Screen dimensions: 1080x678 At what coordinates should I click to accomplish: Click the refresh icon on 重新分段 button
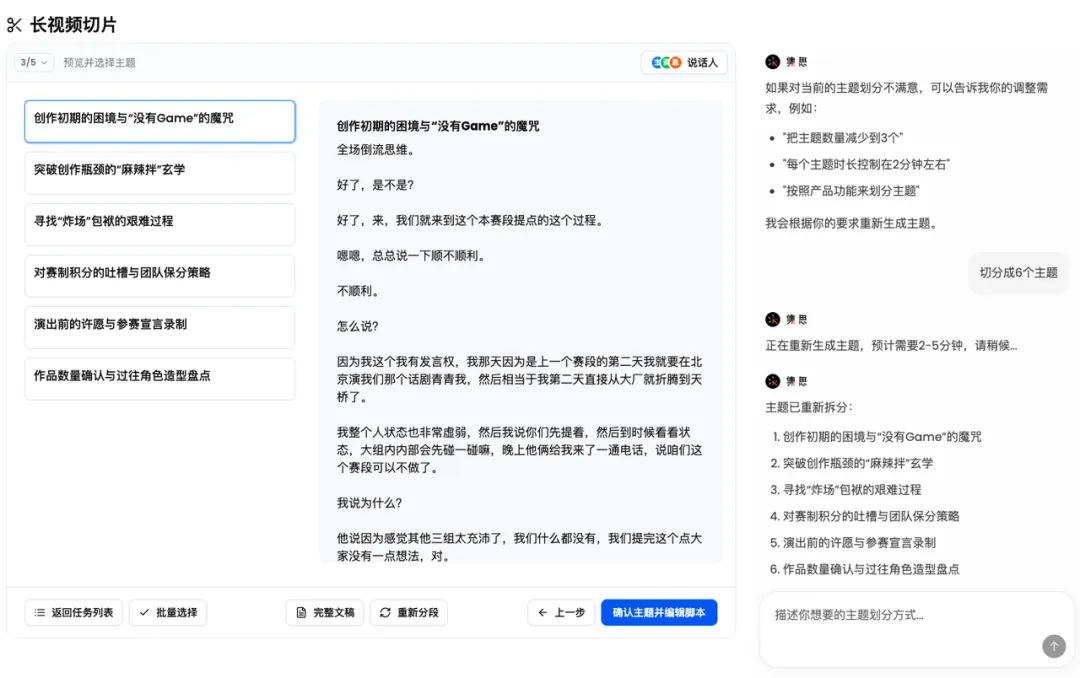[x=385, y=612]
